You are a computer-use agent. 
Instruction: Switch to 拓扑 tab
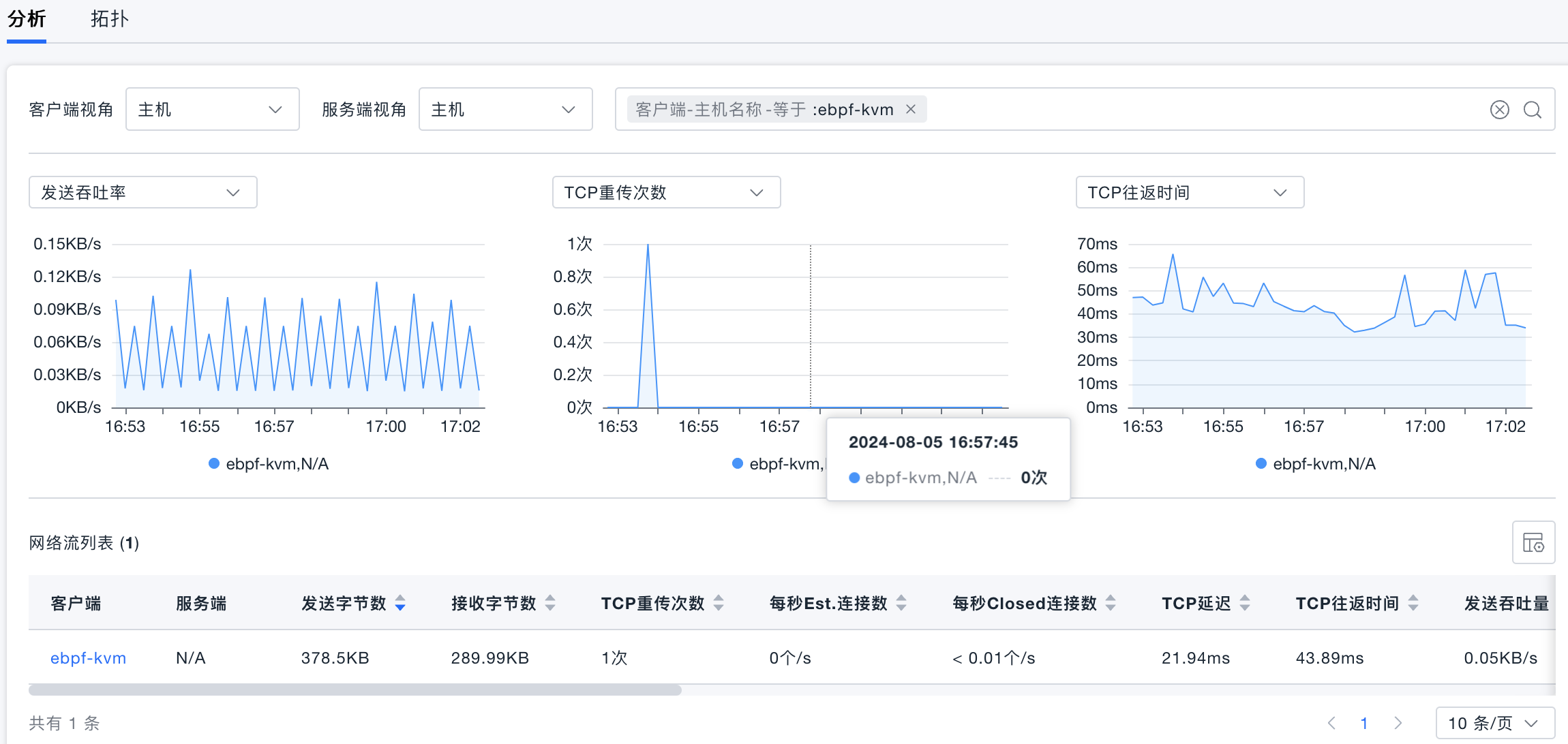[109, 19]
